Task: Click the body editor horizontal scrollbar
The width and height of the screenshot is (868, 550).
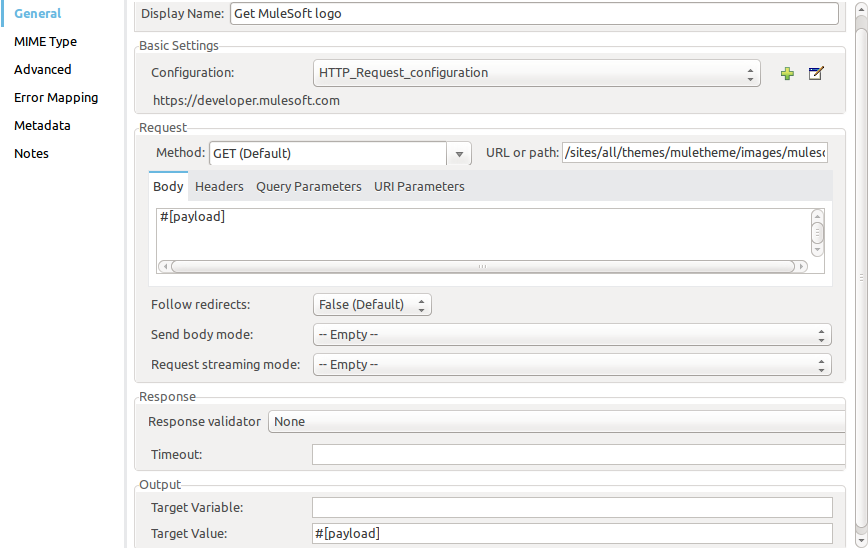Action: point(482,267)
